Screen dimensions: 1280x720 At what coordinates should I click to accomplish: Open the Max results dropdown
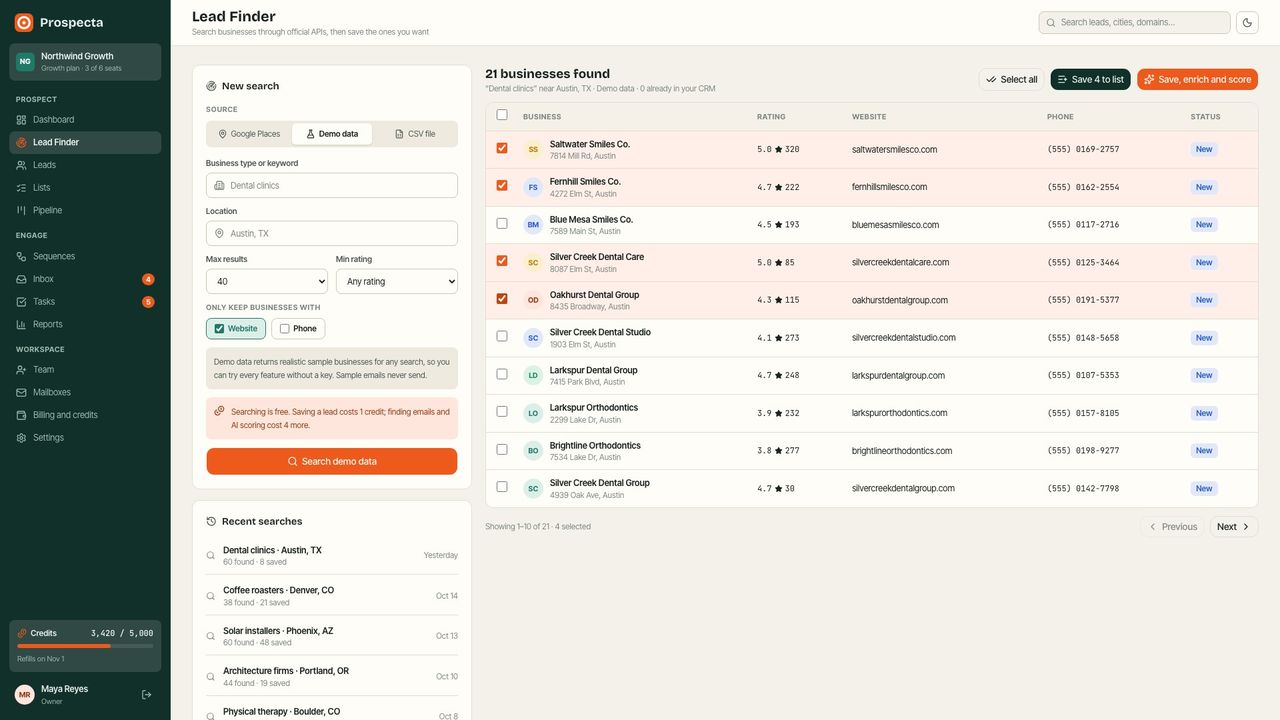267,281
